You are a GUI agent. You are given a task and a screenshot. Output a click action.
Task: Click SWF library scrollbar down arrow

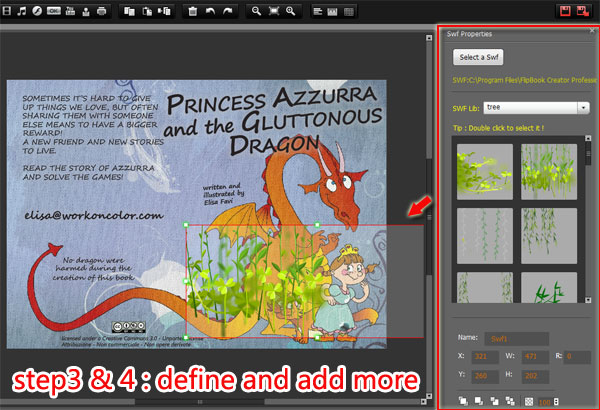[x=588, y=300]
